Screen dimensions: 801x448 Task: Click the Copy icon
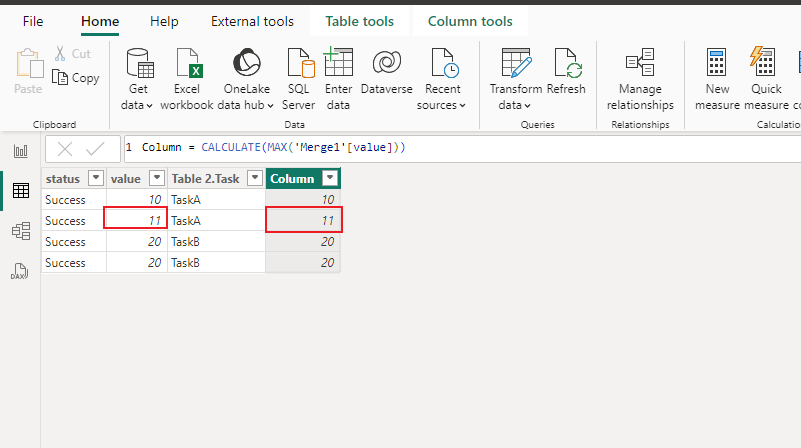pyautogui.click(x=60, y=78)
